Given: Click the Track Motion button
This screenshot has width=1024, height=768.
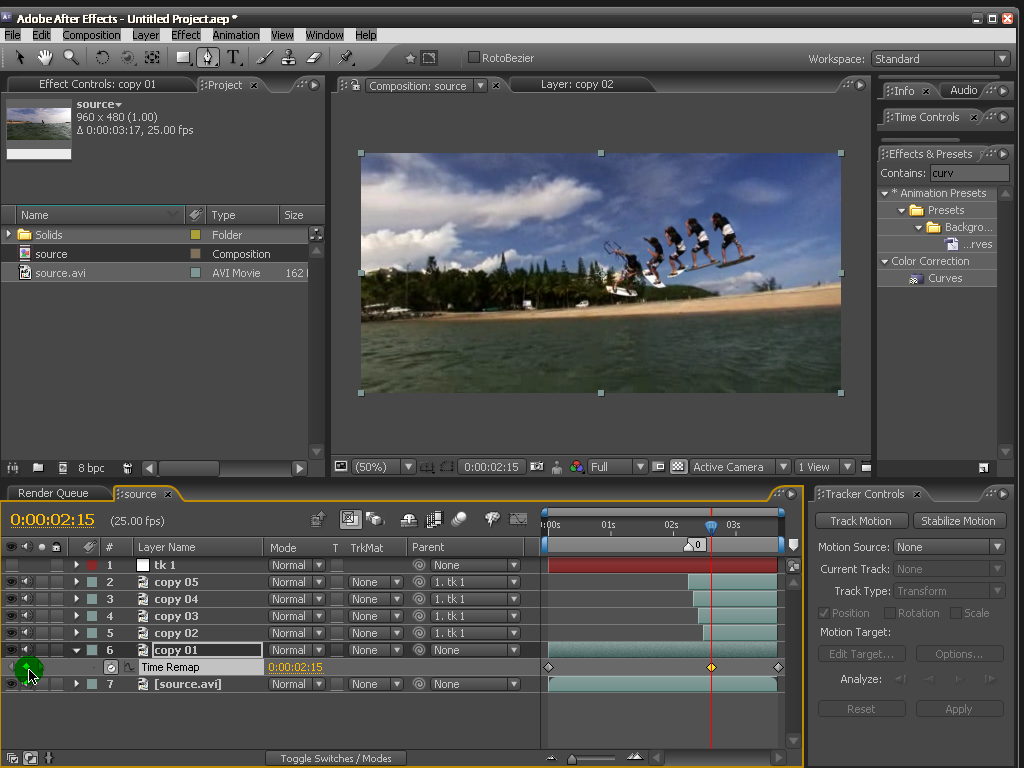Looking at the screenshot, I should pos(861,521).
